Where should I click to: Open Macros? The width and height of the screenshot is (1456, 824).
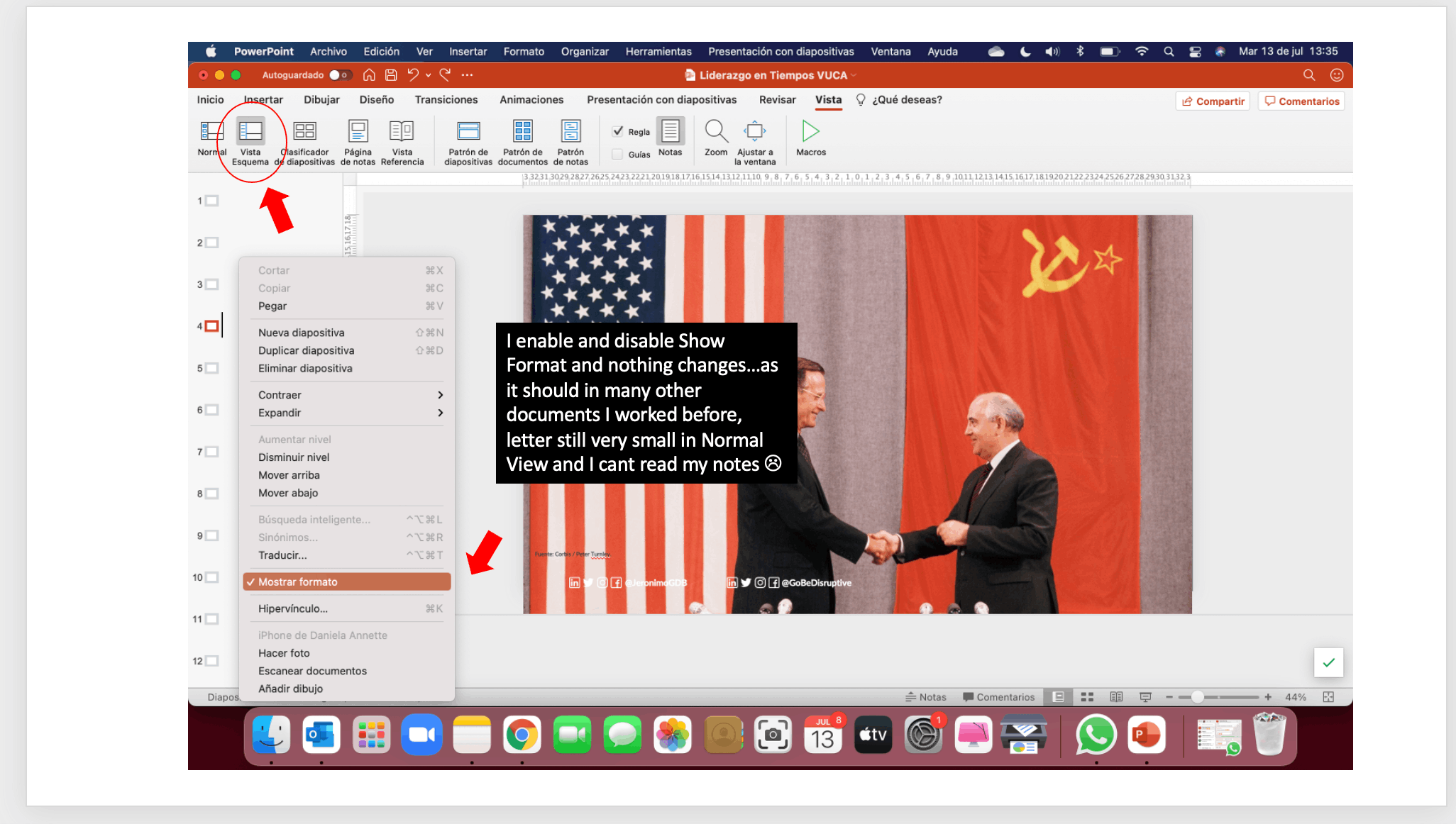(810, 138)
